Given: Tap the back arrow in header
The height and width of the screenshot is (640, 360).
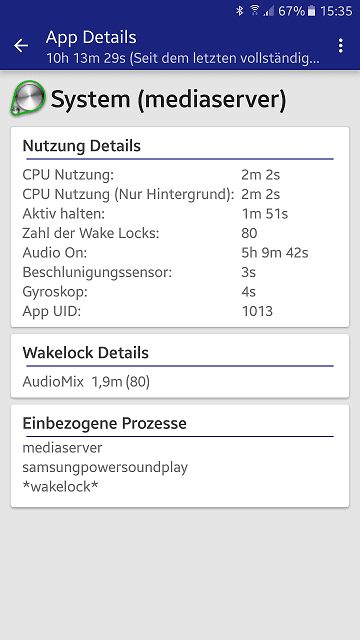Looking at the screenshot, I should [21, 46].
